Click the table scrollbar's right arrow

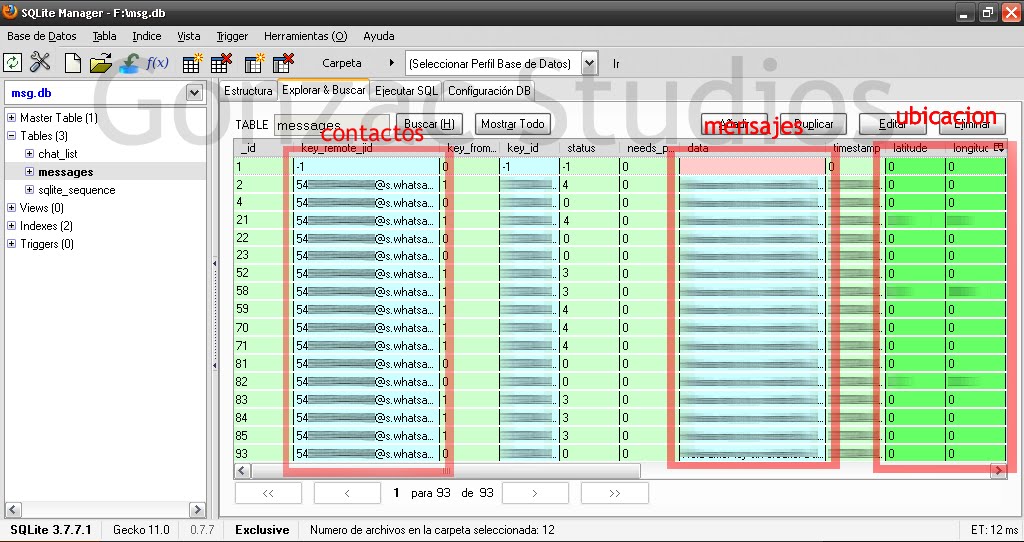pos(999,470)
